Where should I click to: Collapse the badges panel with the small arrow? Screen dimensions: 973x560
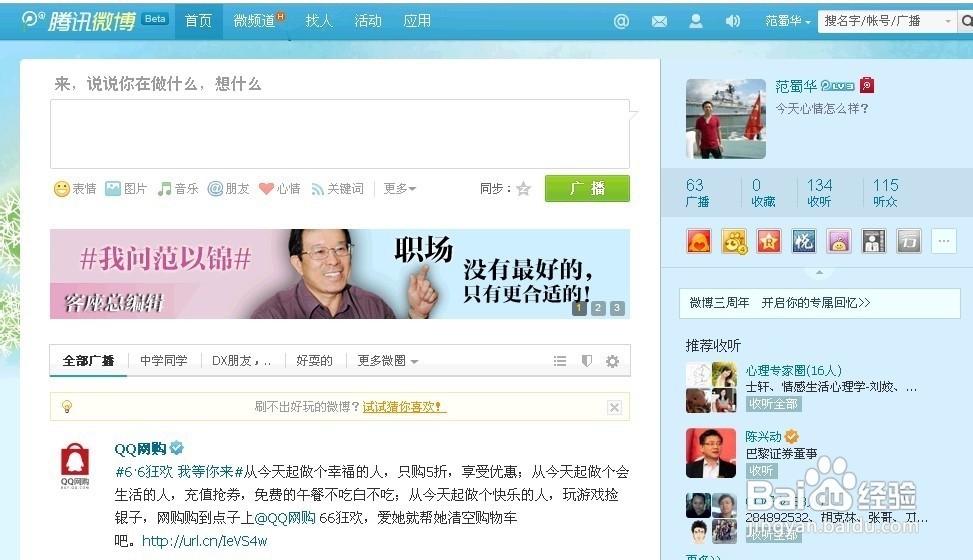[819, 273]
